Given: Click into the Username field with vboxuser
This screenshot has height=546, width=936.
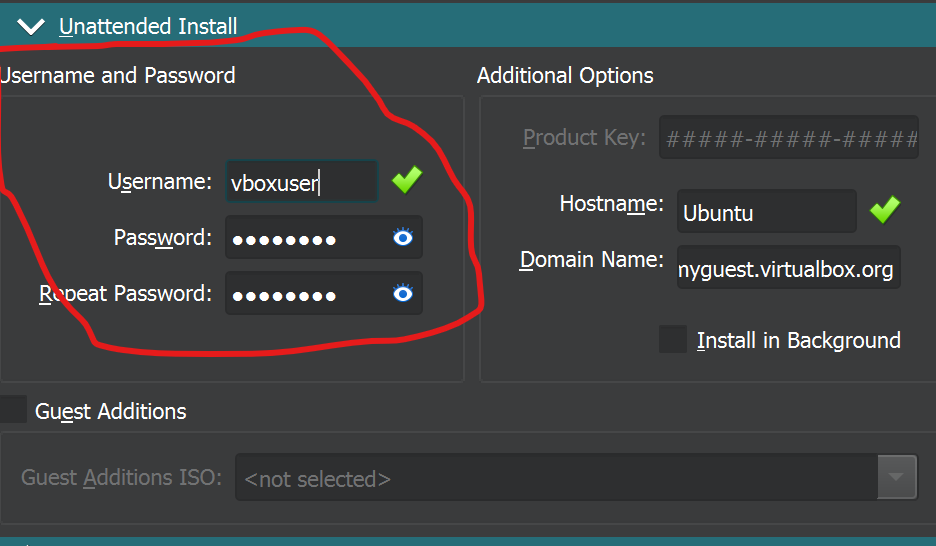Looking at the screenshot, I should point(301,181).
